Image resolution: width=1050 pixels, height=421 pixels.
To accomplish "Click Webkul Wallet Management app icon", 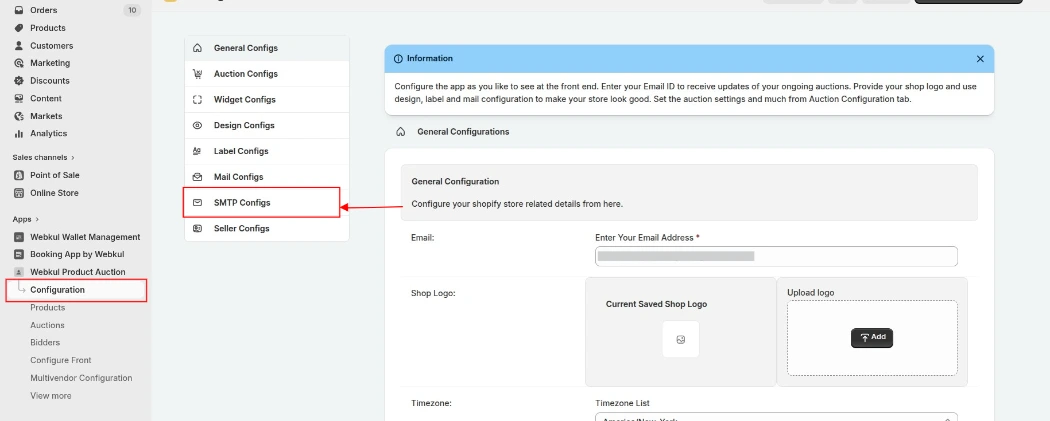I will tap(19, 237).
